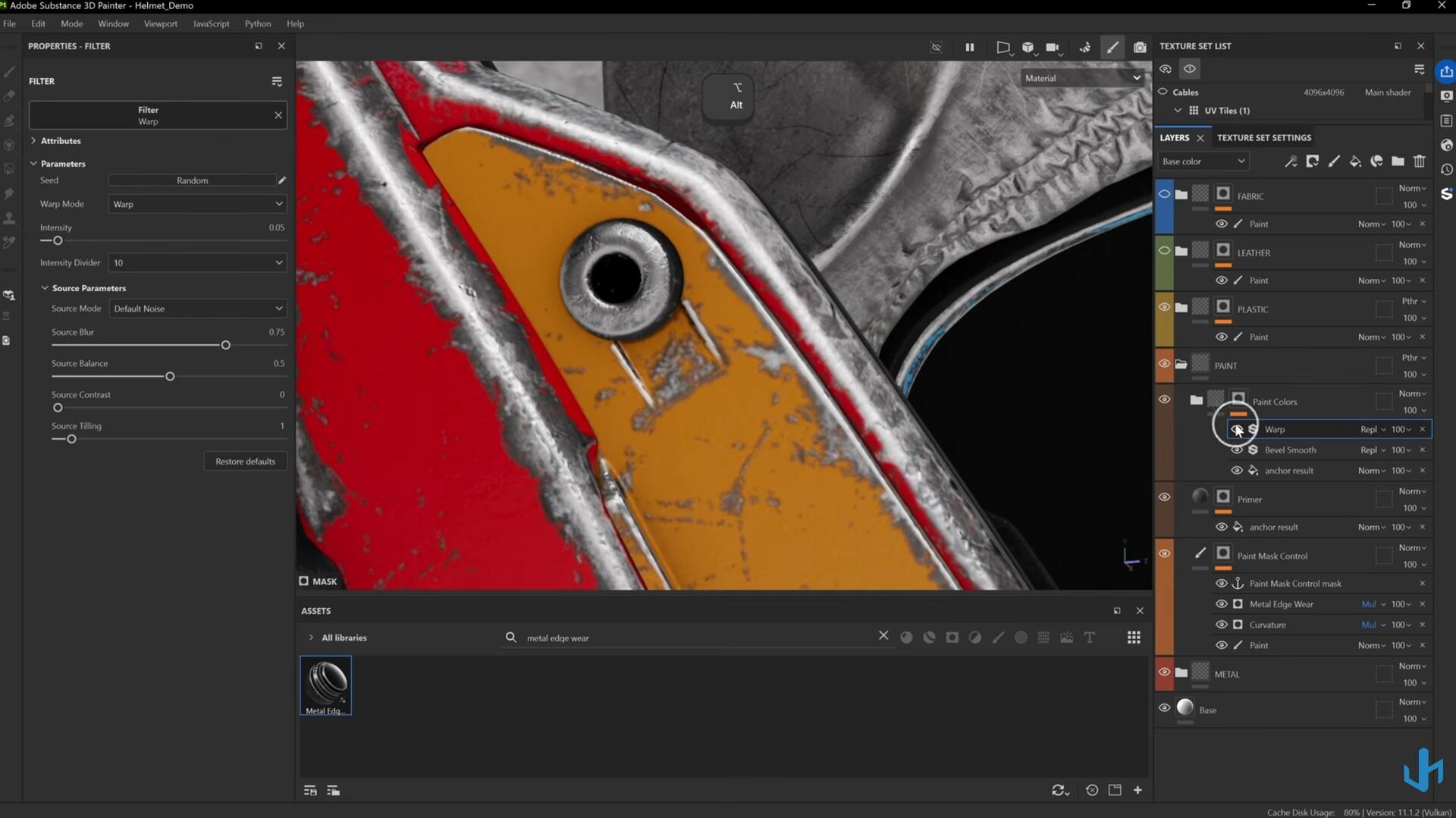The image size is (1456, 818).
Task: Add a fill layer using the bucket icon
Action: pos(1354,161)
